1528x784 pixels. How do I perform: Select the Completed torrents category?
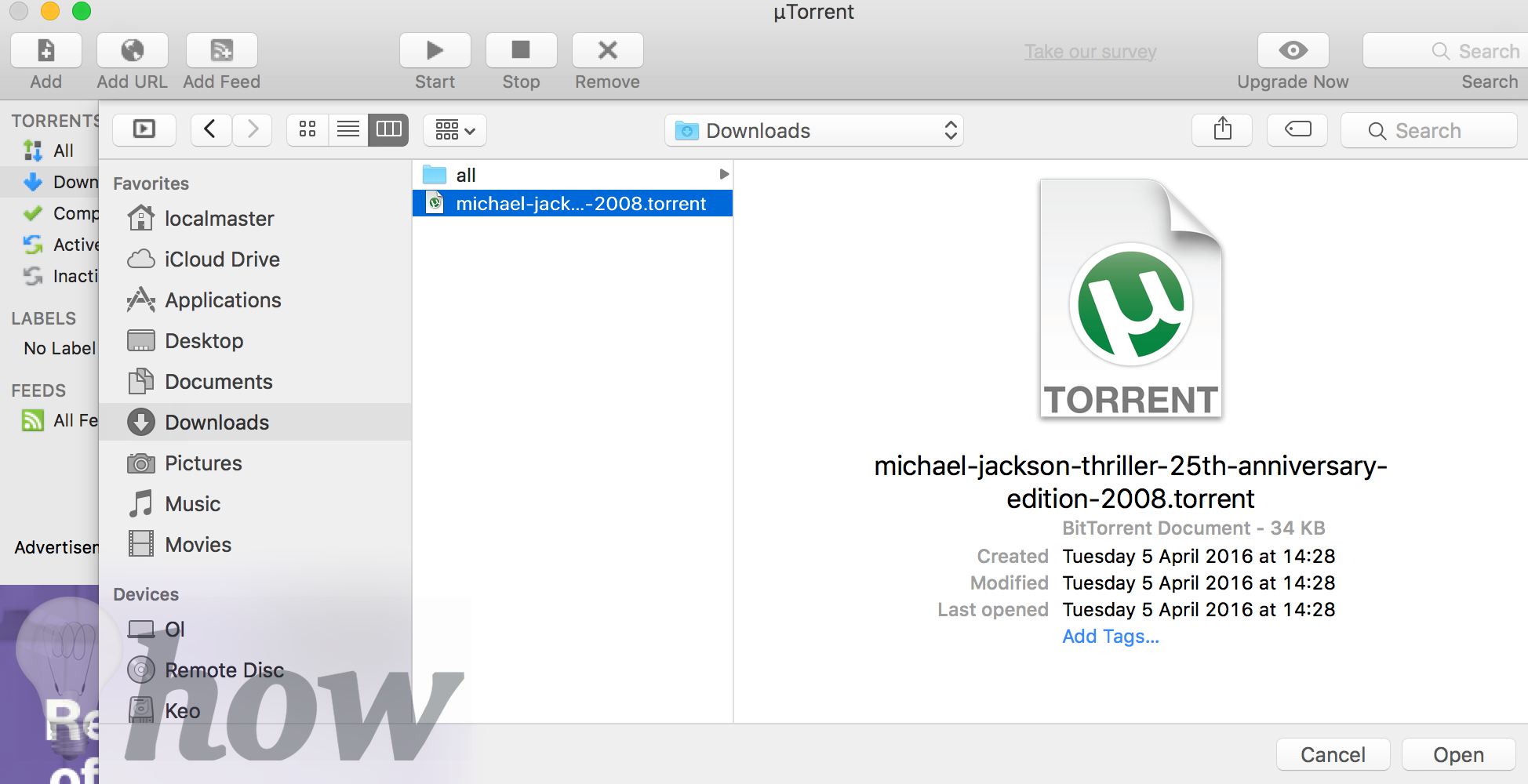(49, 213)
